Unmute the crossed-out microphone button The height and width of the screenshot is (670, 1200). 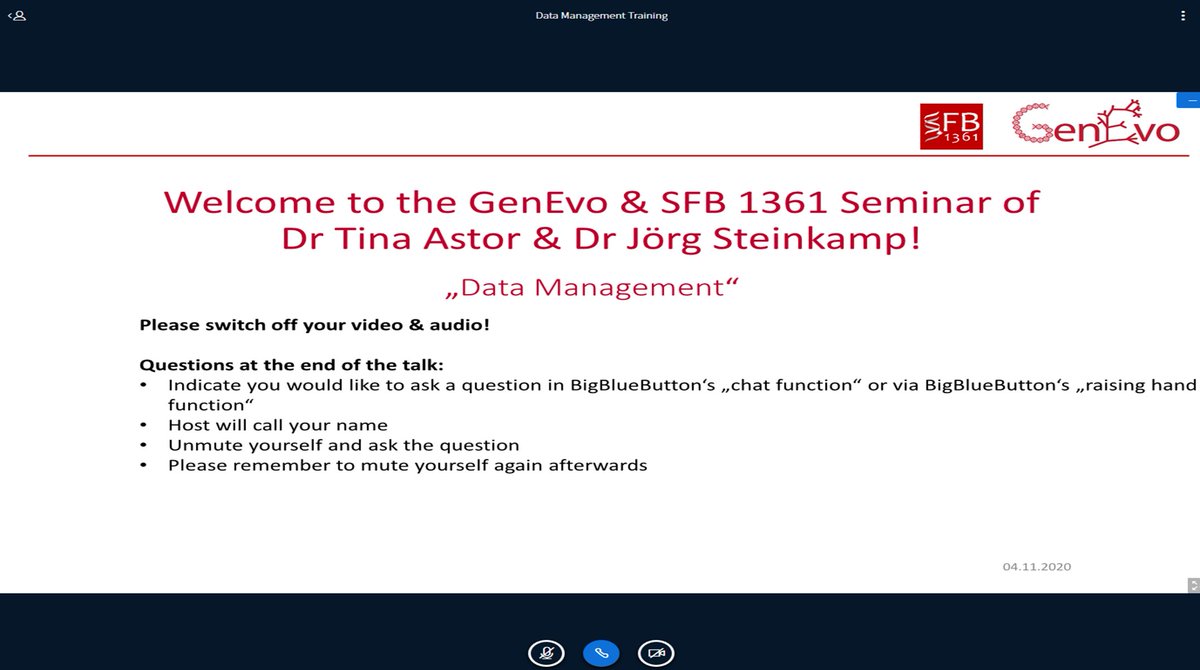tap(546, 653)
